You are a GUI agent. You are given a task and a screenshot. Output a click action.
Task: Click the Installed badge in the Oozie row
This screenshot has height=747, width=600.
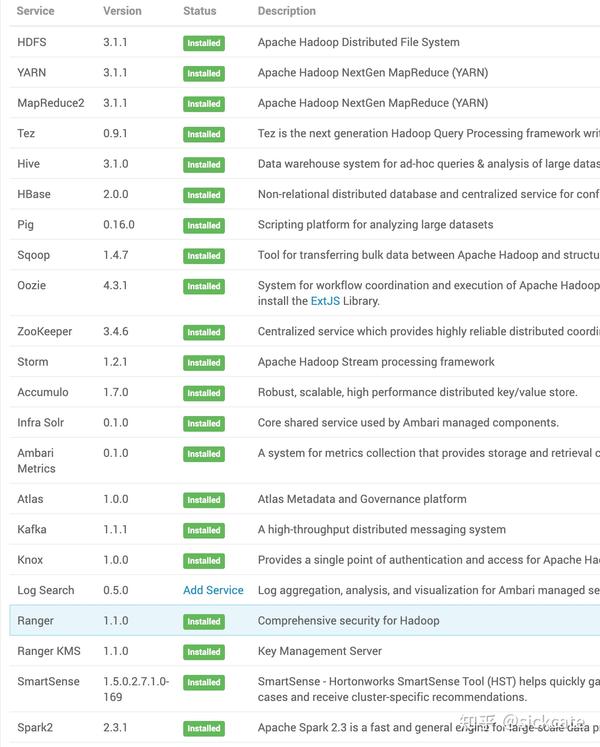pos(203,287)
